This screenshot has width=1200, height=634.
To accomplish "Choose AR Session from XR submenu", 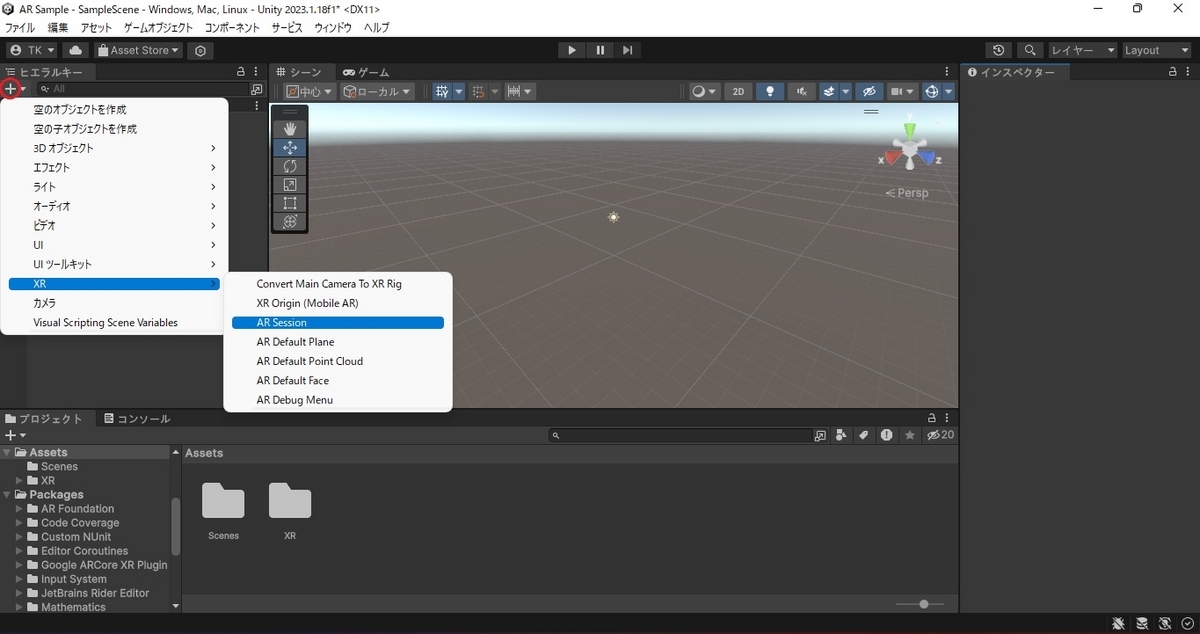I will [337, 323].
